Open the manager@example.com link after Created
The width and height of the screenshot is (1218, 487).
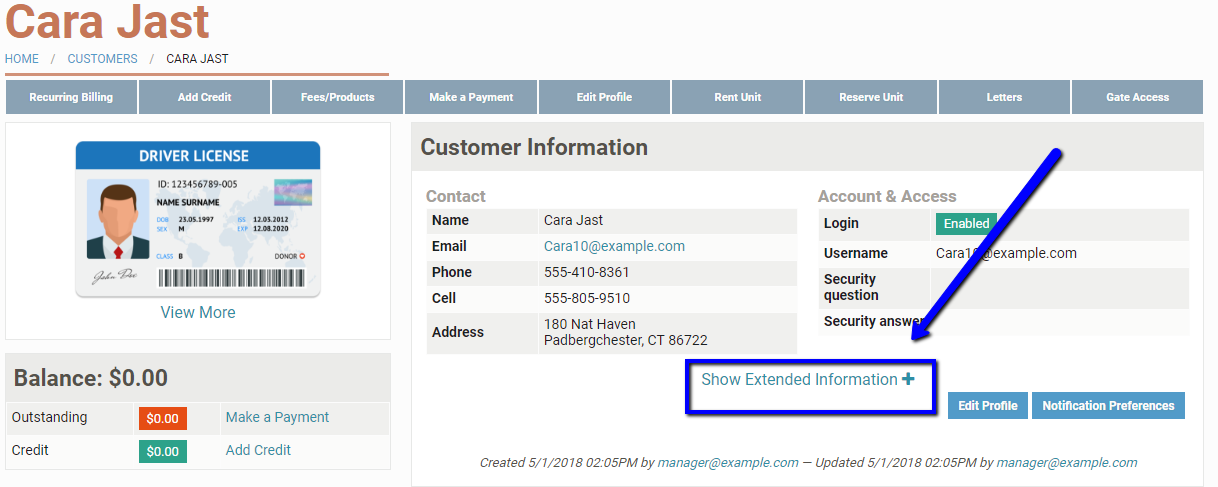tap(728, 463)
